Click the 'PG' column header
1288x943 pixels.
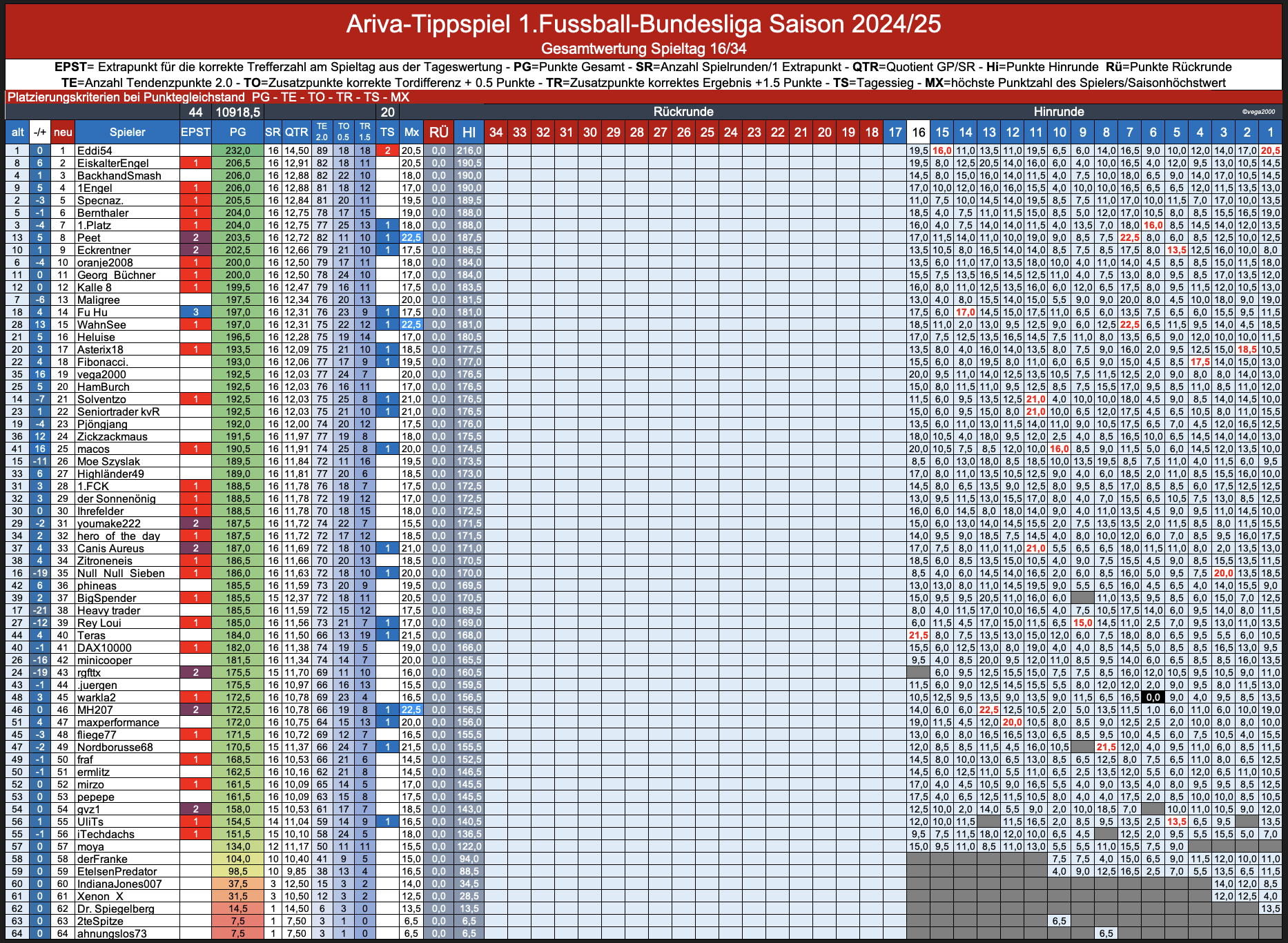coord(237,132)
